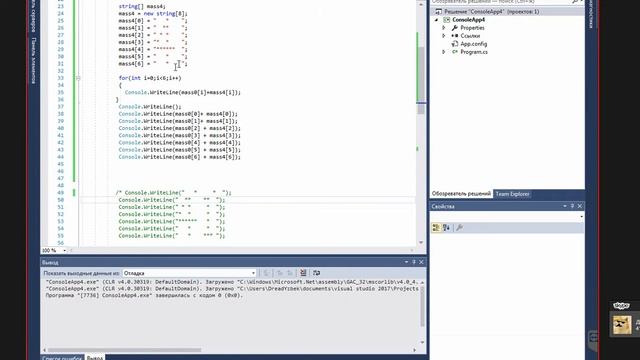Toggle word wrap in the Вывод panel
Screen dimensions: 640x360
tap(317, 273)
